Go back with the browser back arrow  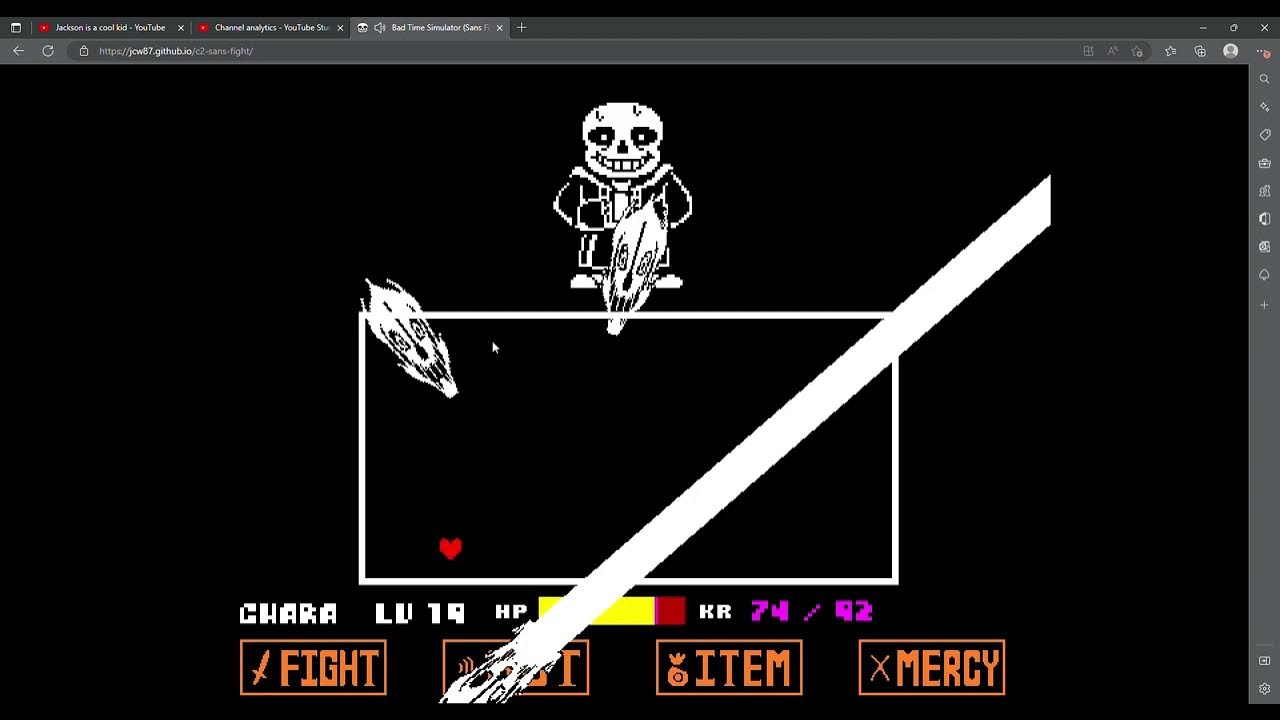point(18,51)
